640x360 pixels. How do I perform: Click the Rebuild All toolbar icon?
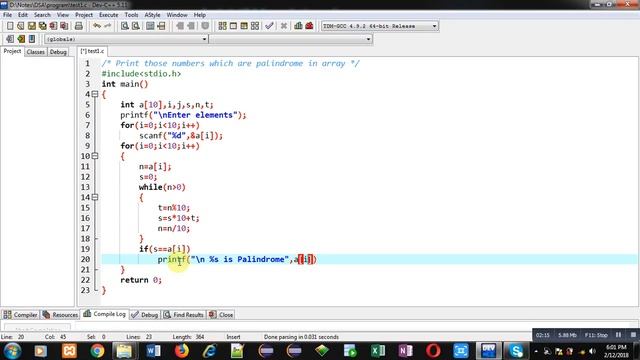click(255, 26)
